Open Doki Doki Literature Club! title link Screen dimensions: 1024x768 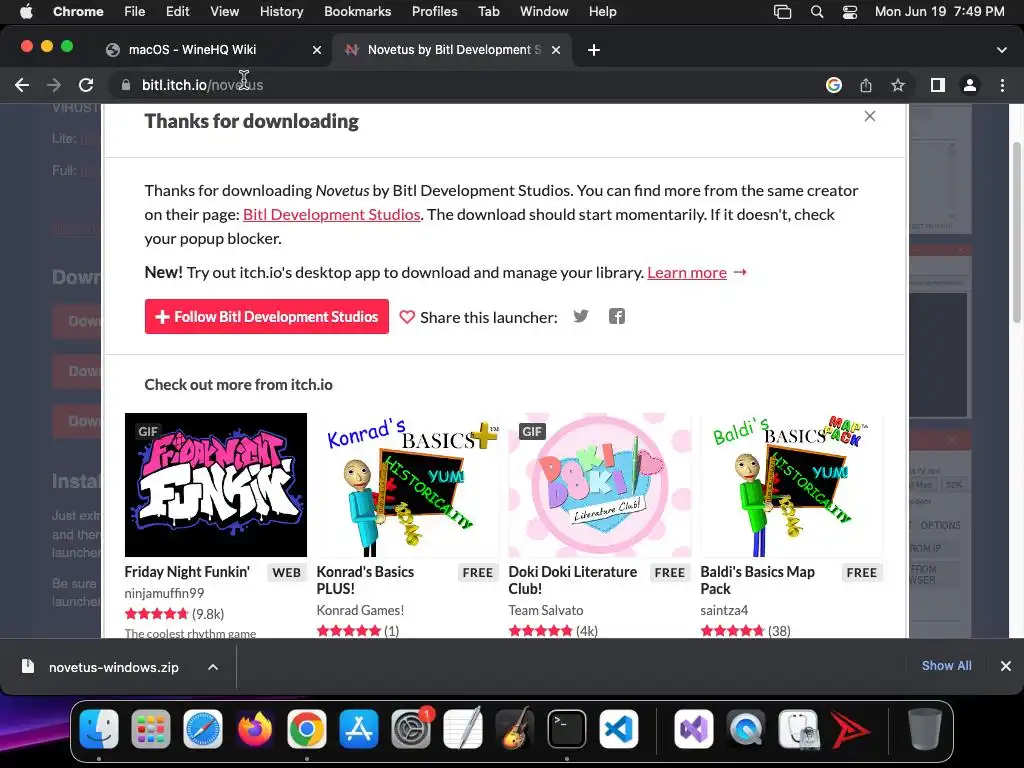(x=573, y=580)
